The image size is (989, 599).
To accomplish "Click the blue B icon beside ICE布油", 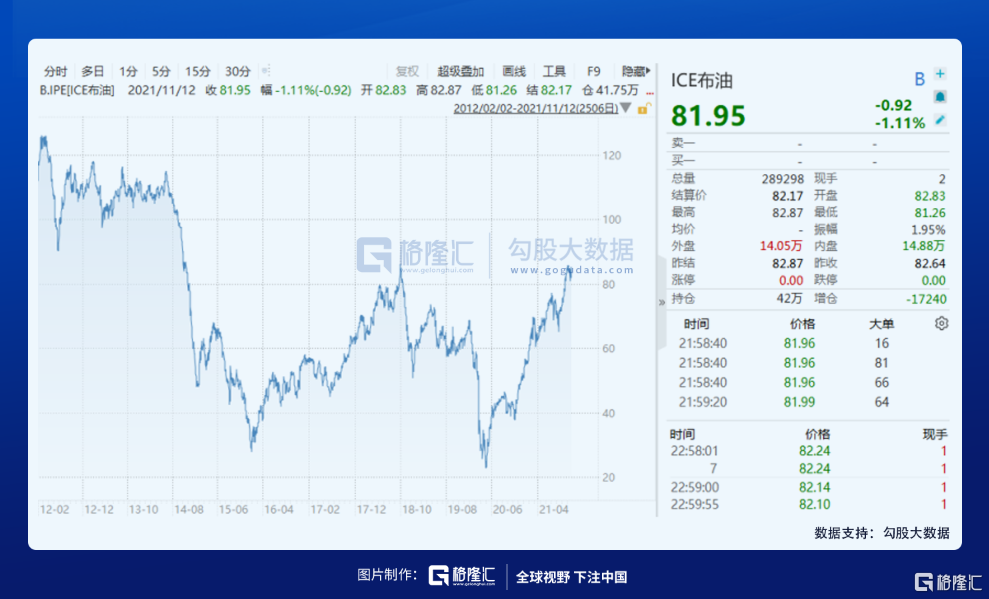I will [x=919, y=79].
